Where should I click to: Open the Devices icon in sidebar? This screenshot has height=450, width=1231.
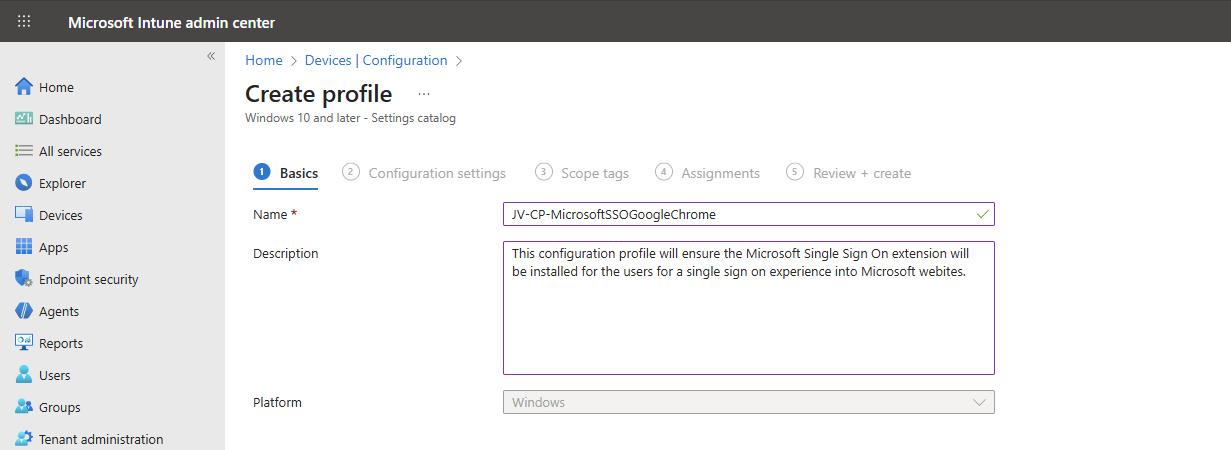[24, 215]
